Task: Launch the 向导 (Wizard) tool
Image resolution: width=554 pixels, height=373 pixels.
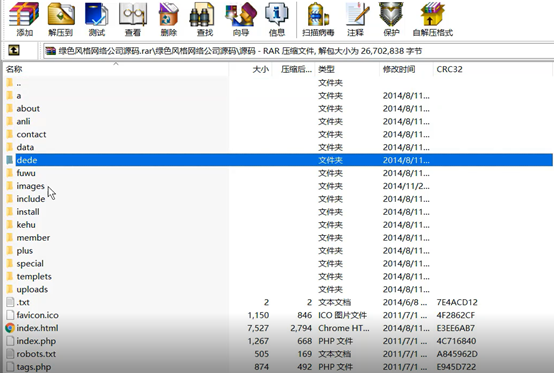Action: [x=241, y=19]
